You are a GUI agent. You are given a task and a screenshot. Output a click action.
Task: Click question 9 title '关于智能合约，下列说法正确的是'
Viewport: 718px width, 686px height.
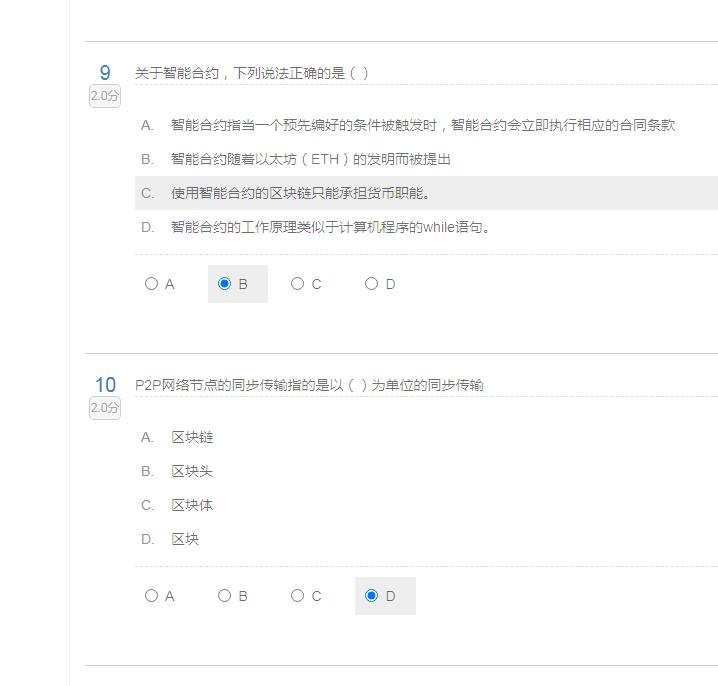click(240, 73)
